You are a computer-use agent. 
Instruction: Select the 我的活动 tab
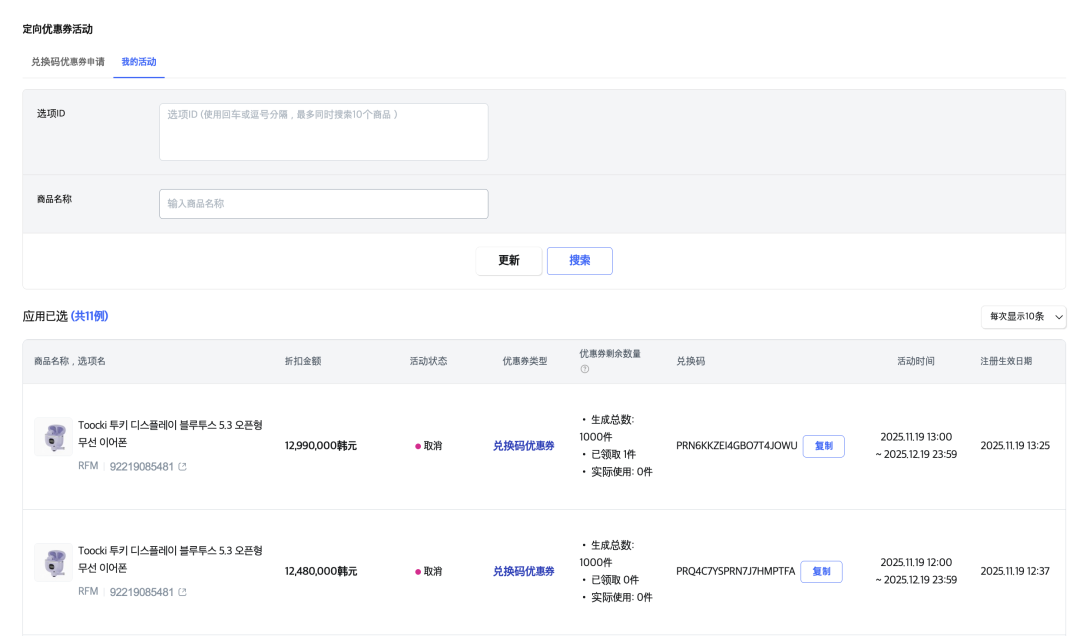pyautogui.click(x=138, y=62)
